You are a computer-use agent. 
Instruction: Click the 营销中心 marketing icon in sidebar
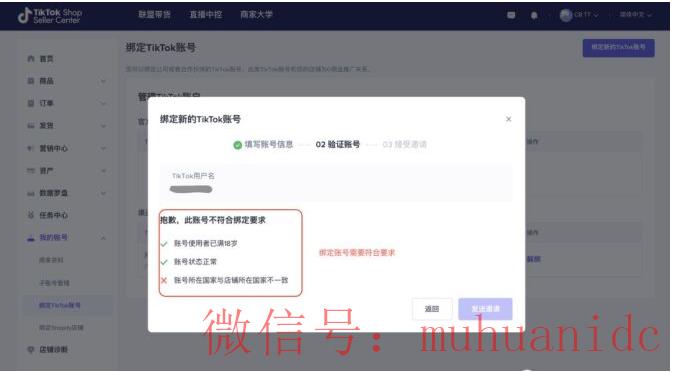(31, 148)
